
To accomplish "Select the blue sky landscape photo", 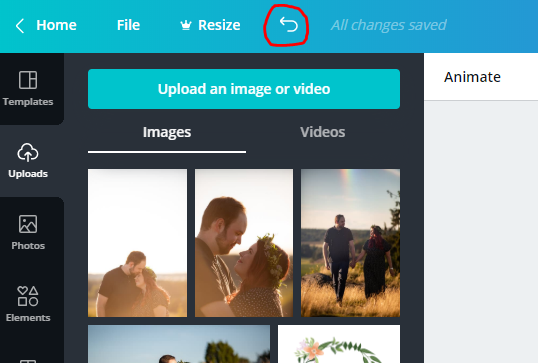I will 179,344.
